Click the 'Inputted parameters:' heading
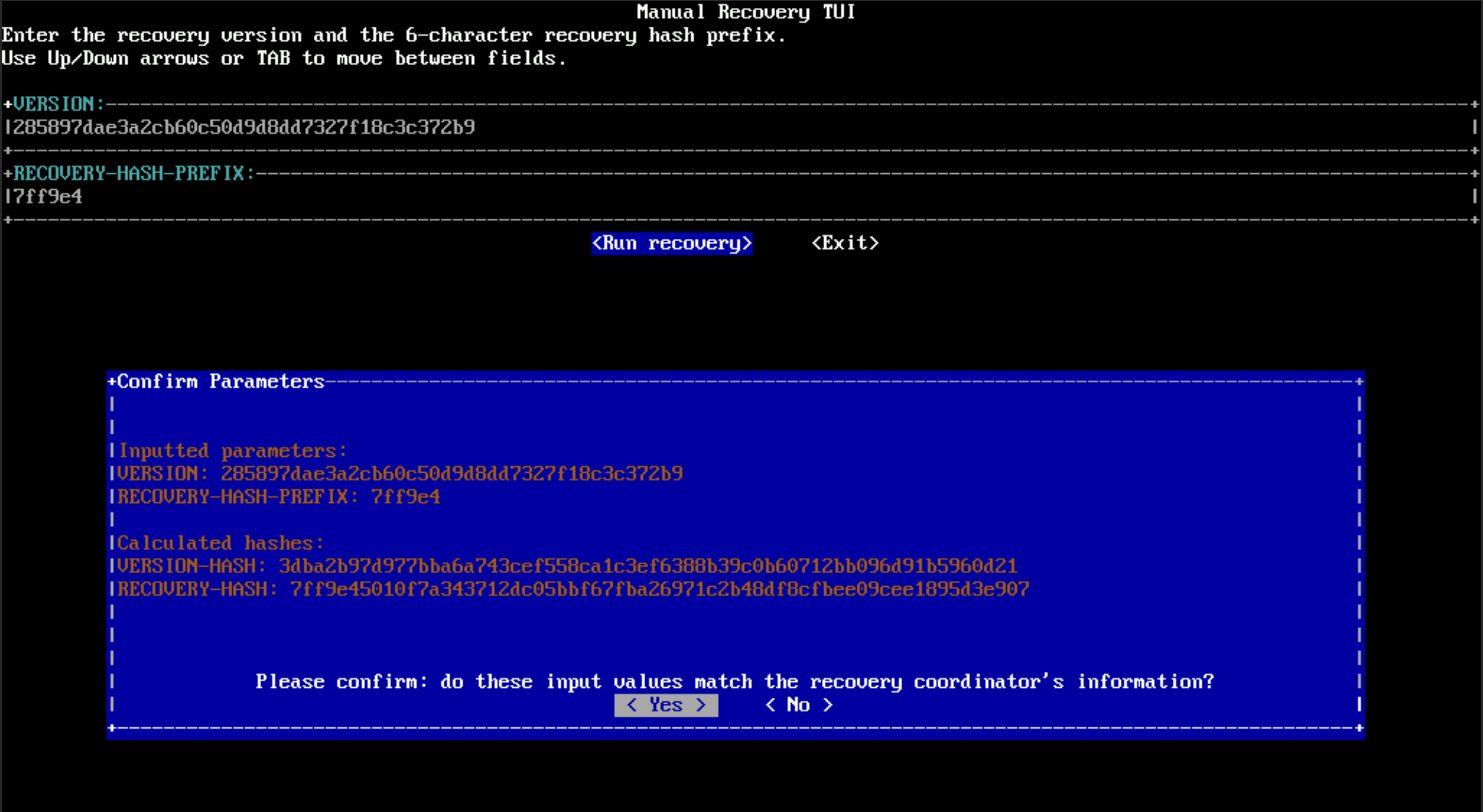Screen dimensions: 1483x812 (x=232, y=450)
